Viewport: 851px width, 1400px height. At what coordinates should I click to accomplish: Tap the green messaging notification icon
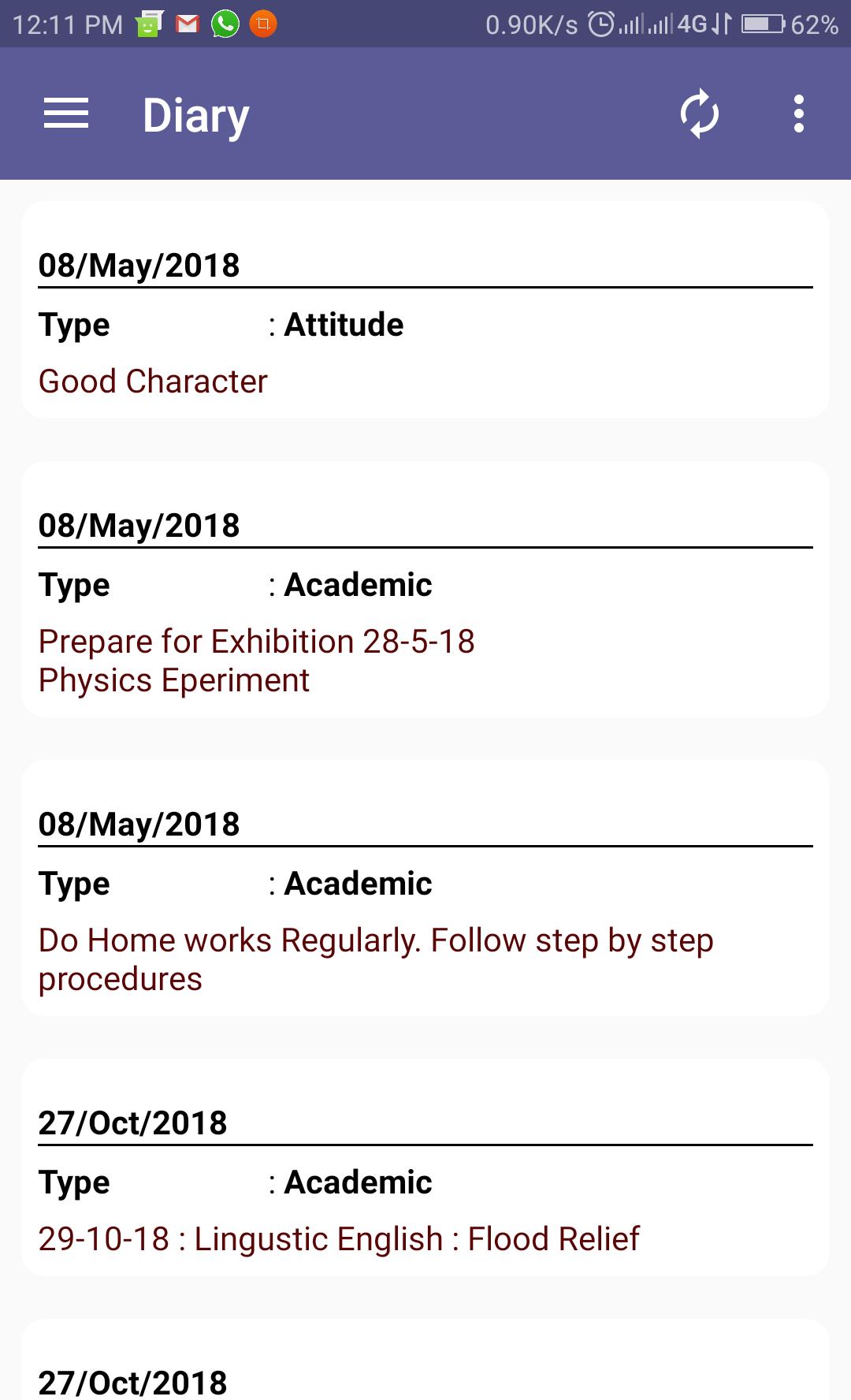click(148, 24)
